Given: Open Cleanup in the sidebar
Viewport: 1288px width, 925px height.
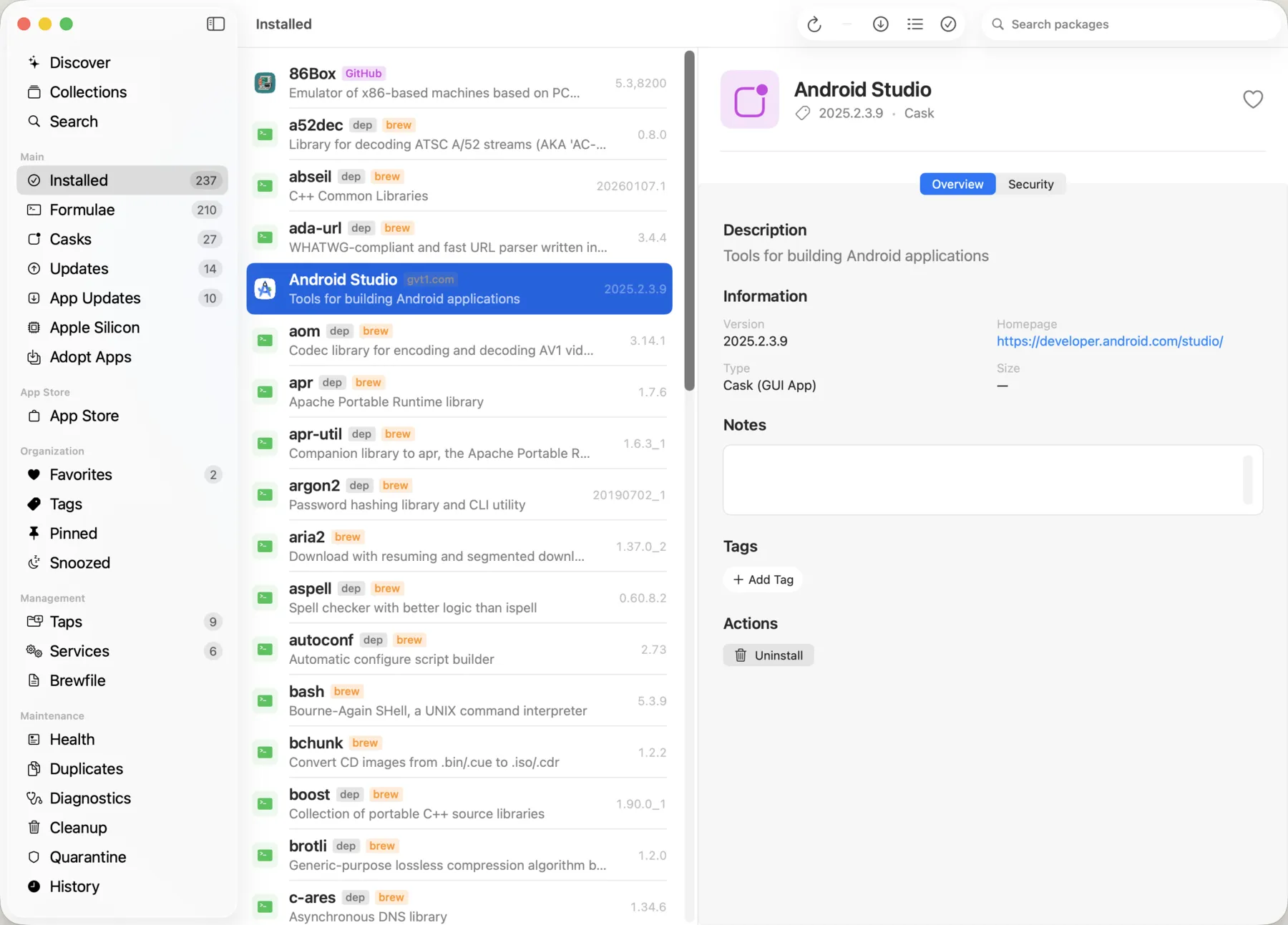Looking at the screenshot, I should (x=122, y=827).
